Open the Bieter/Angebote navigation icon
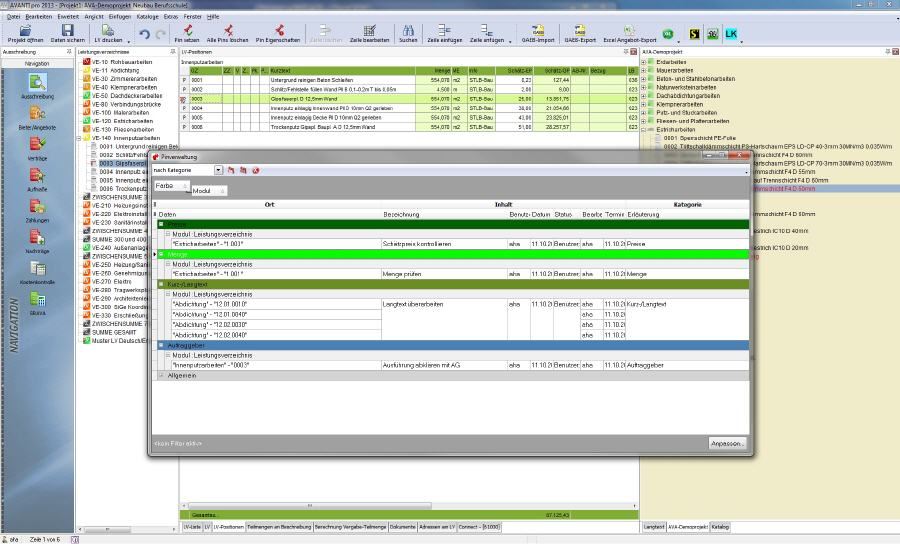The image size is (900, 544). pos(37,117)
